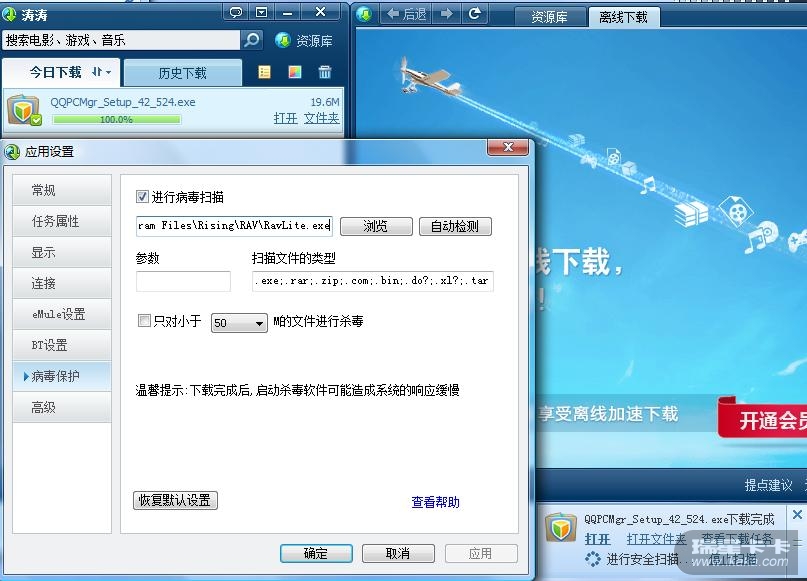
Task: Open the message bubble icon in title bar
Action: click(x=236, y=12)
